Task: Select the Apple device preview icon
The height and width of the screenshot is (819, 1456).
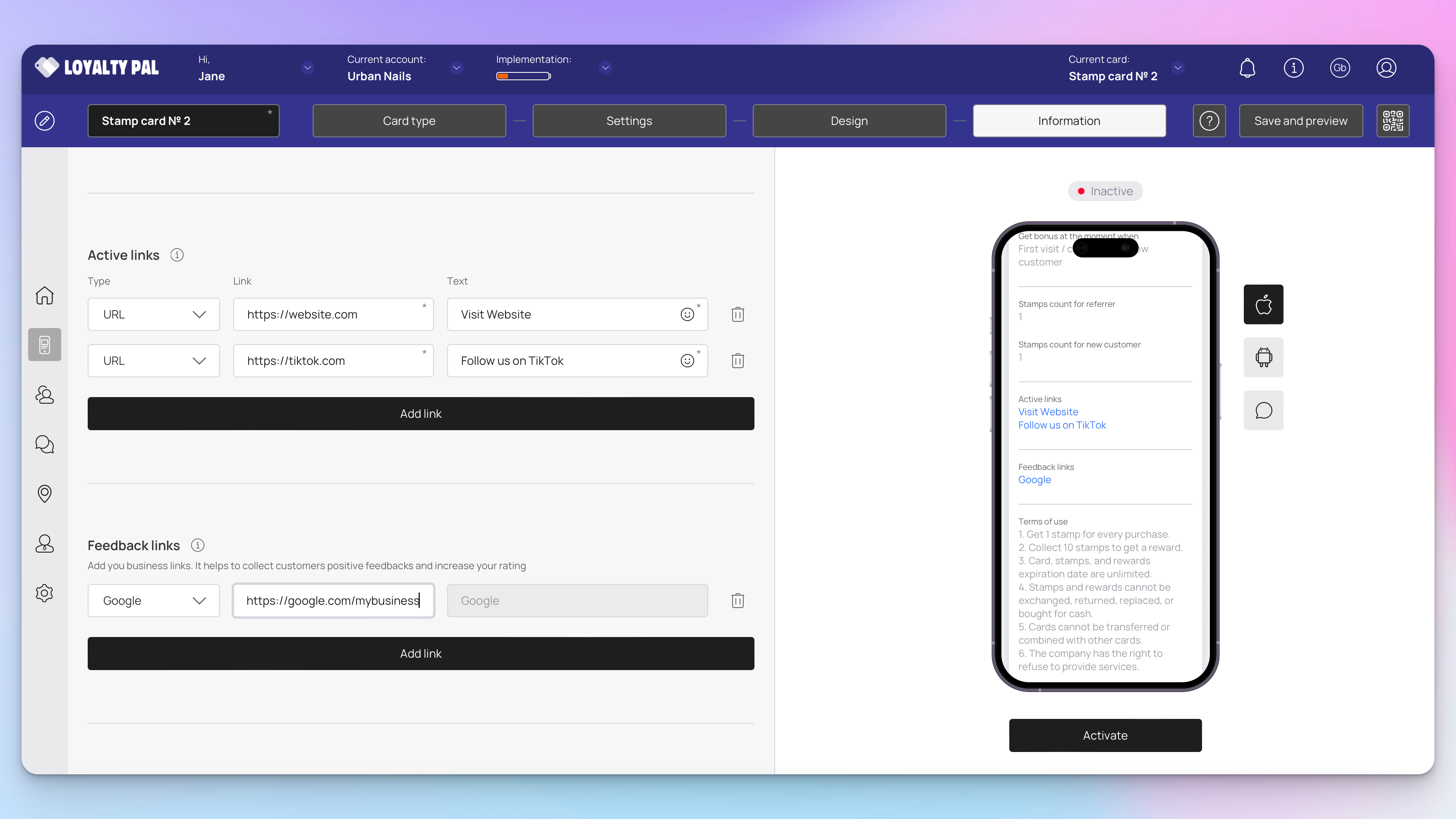Action: click(1263, 305)
